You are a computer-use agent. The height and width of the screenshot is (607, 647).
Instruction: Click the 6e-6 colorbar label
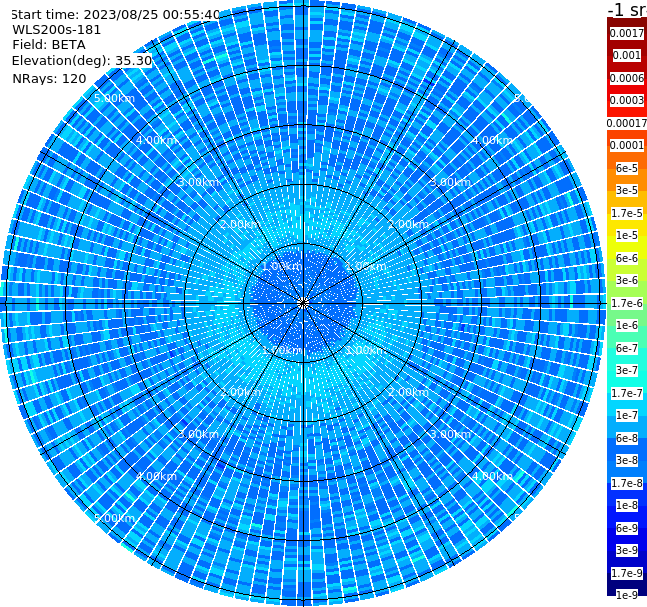[x=627, y=258]
